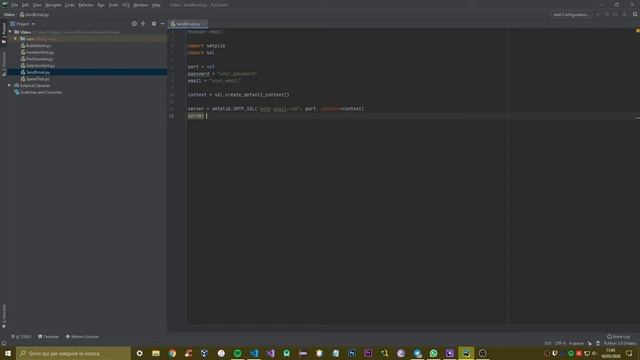Open Windows notification center icon
Screen dimensions: 640x360
(629, 353)
